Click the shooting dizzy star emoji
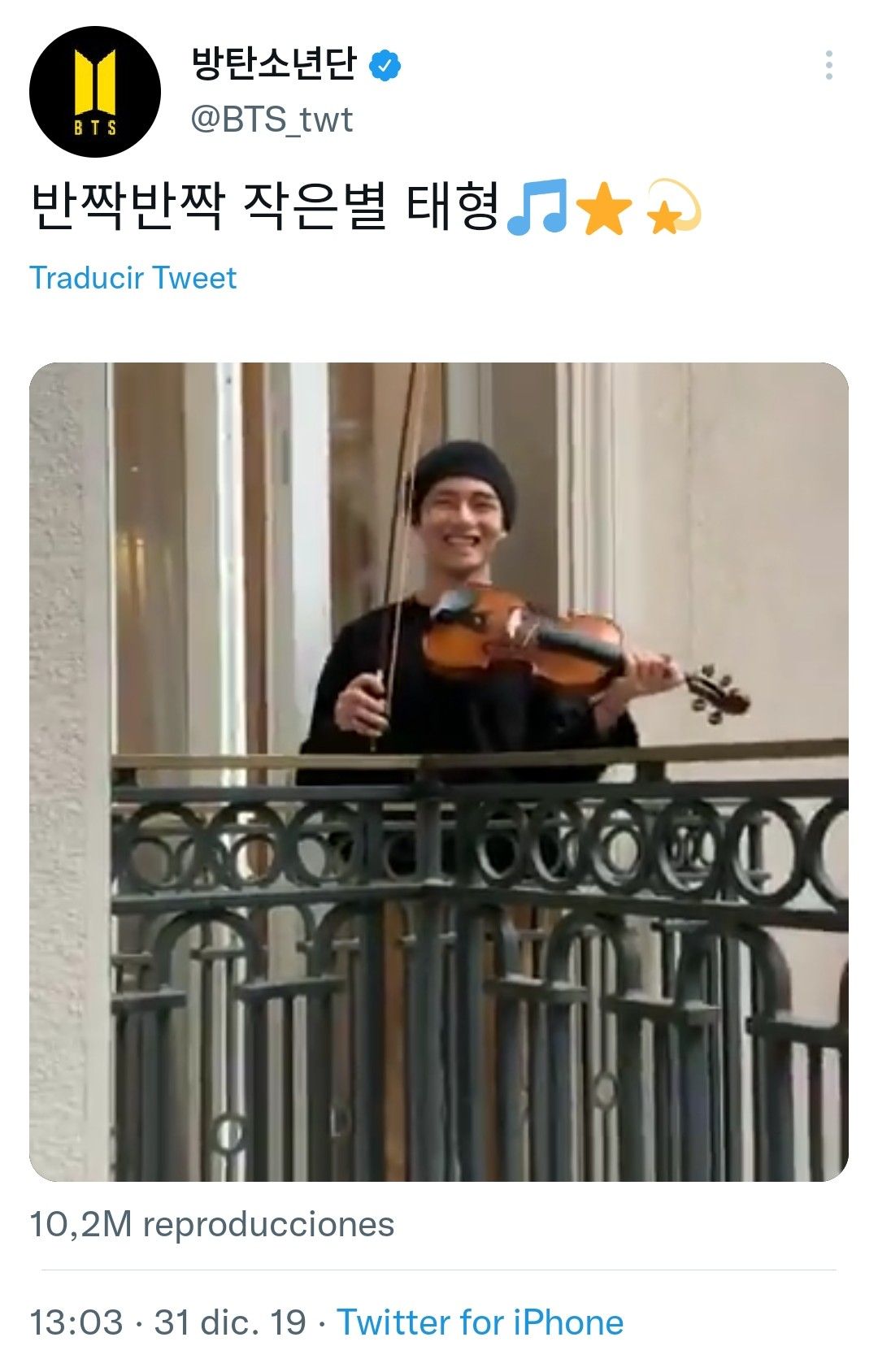878x1372 pixels. [672, 206]
